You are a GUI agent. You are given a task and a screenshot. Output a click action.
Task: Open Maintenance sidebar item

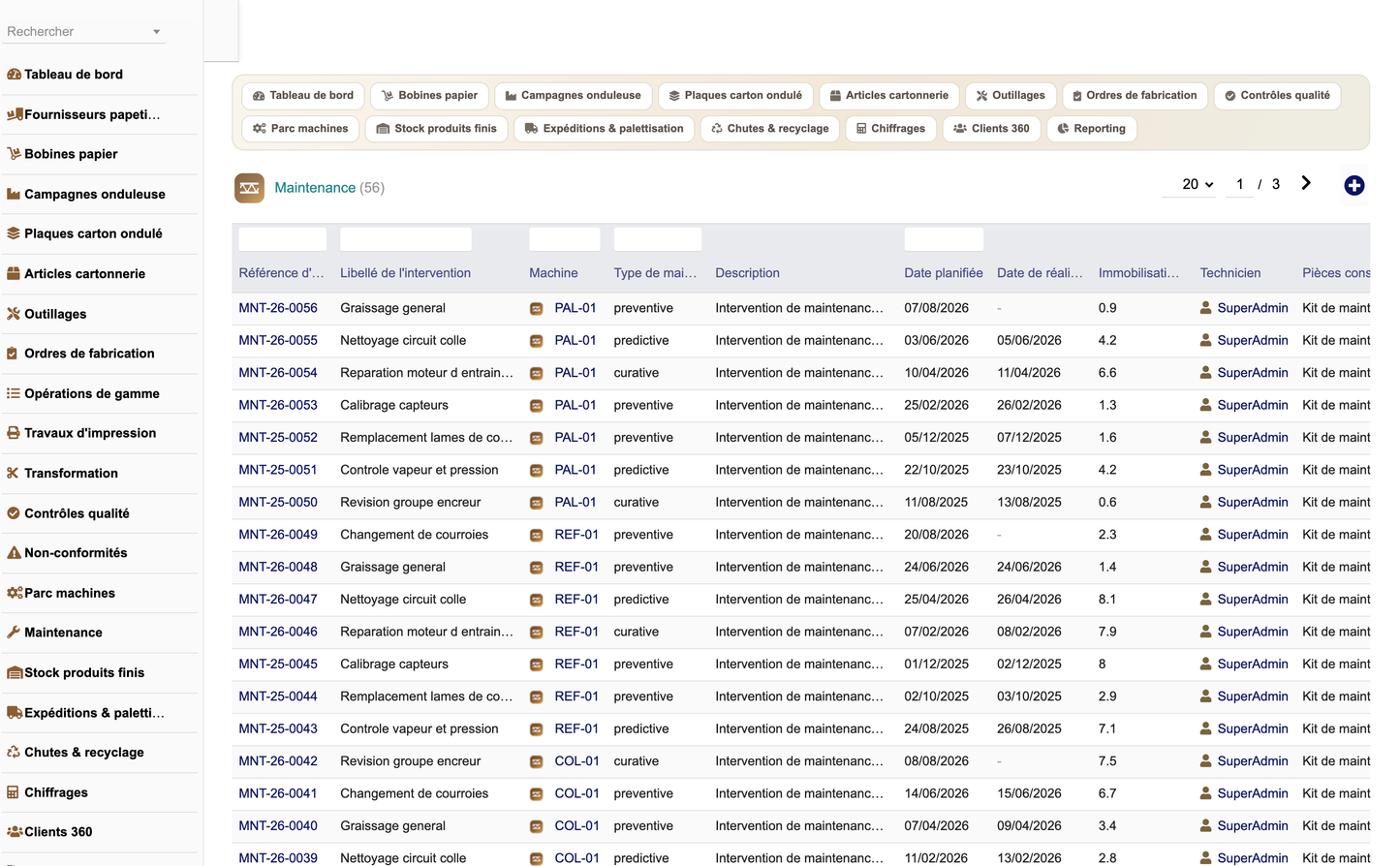click(x=54, y=633)
